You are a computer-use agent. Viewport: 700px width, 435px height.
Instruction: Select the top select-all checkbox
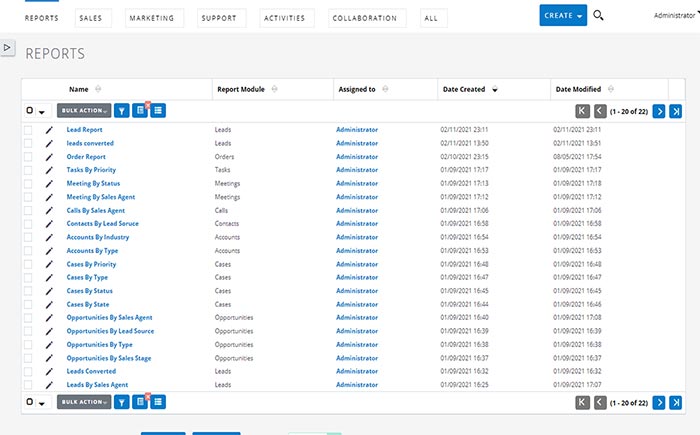point(29,110)
